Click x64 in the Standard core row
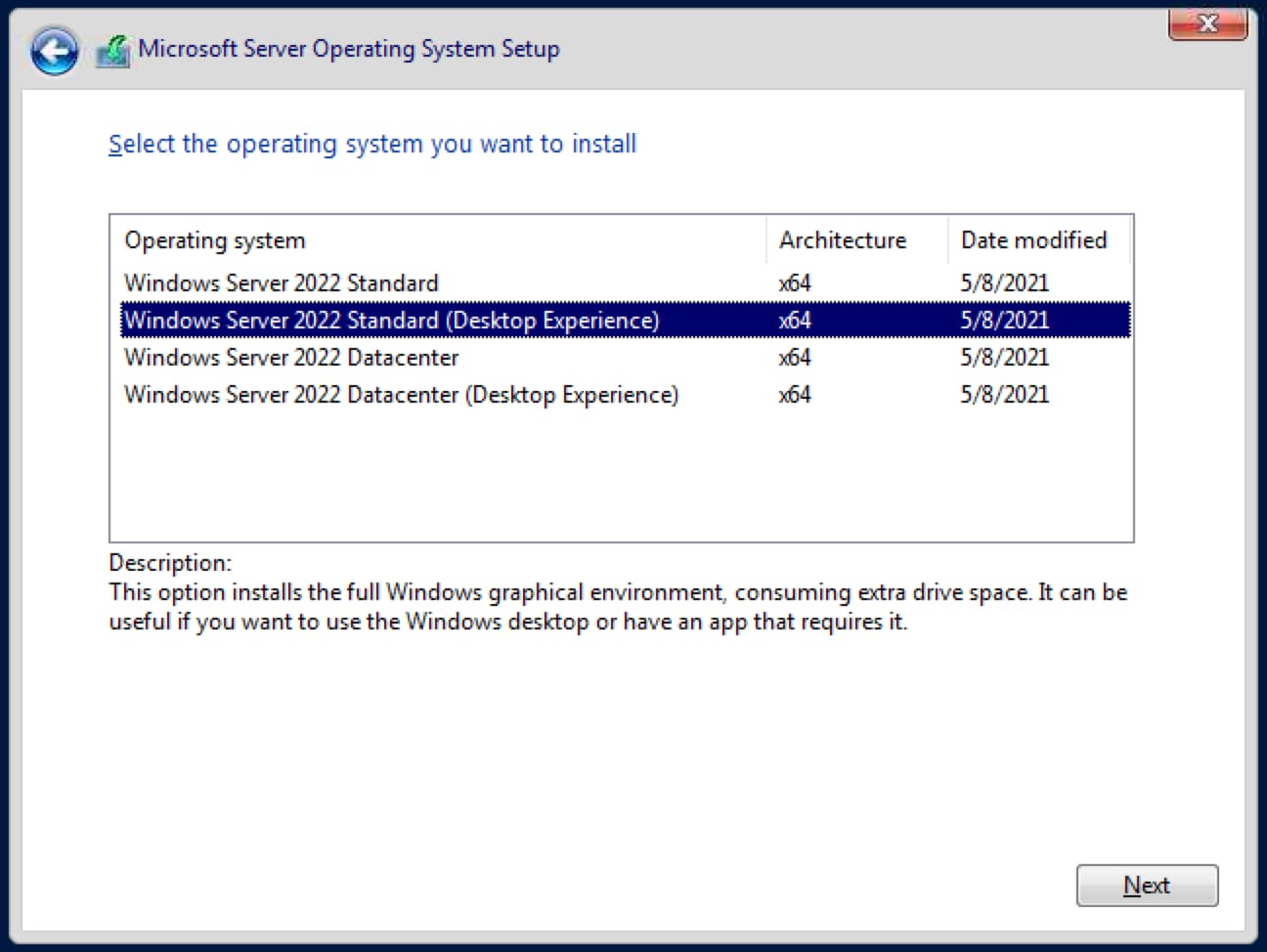The image size is (1267, 952). 795,283
